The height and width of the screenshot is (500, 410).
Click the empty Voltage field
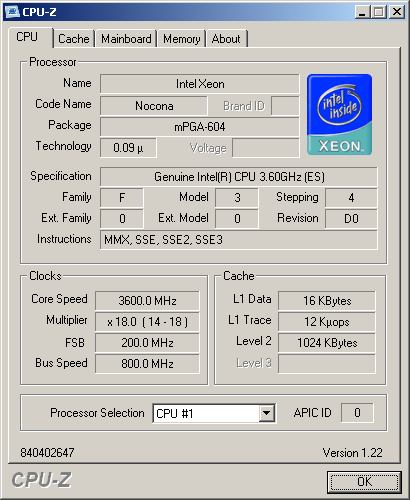266,148
